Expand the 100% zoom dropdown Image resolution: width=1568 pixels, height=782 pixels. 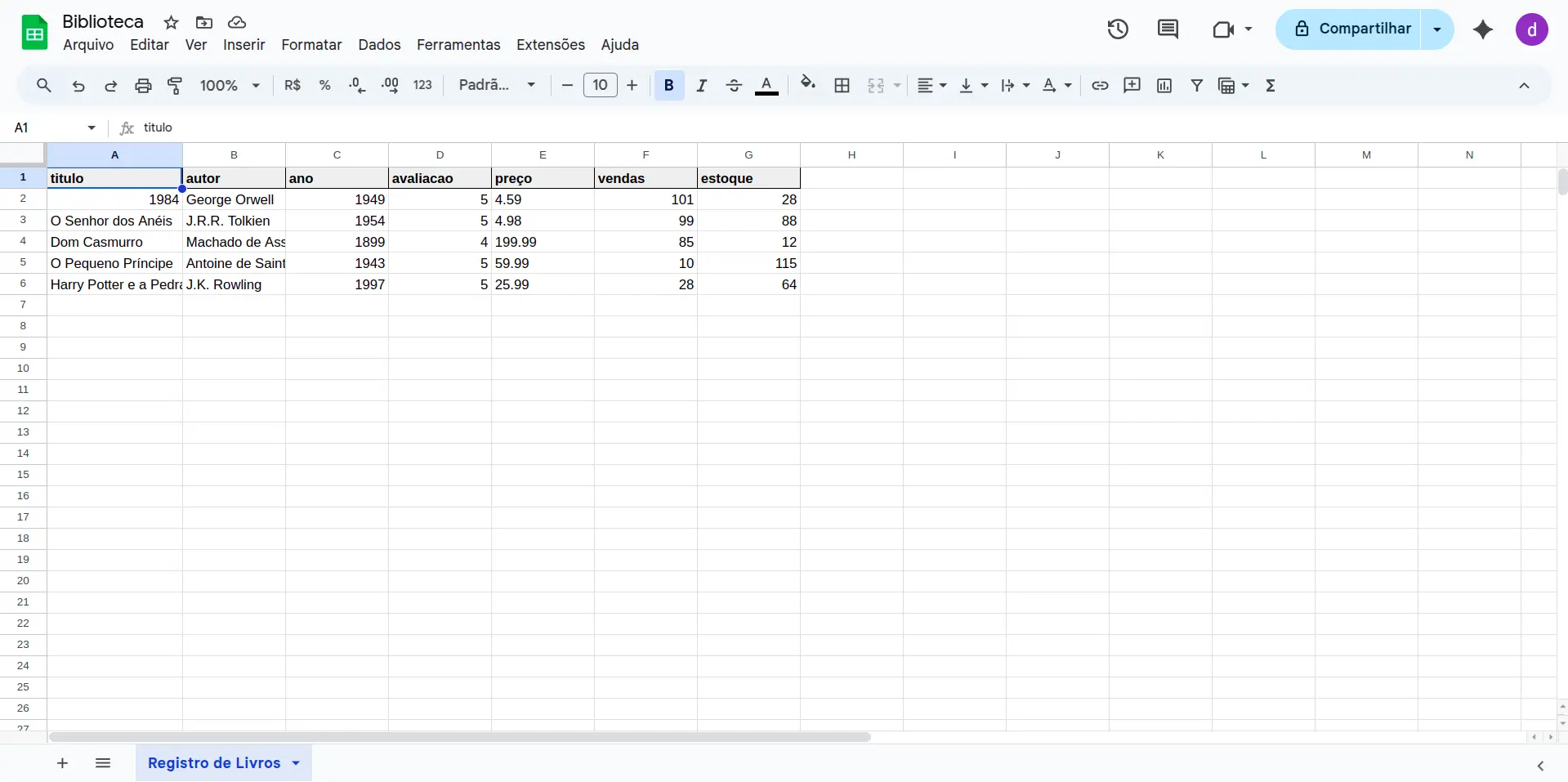point(230,85)
